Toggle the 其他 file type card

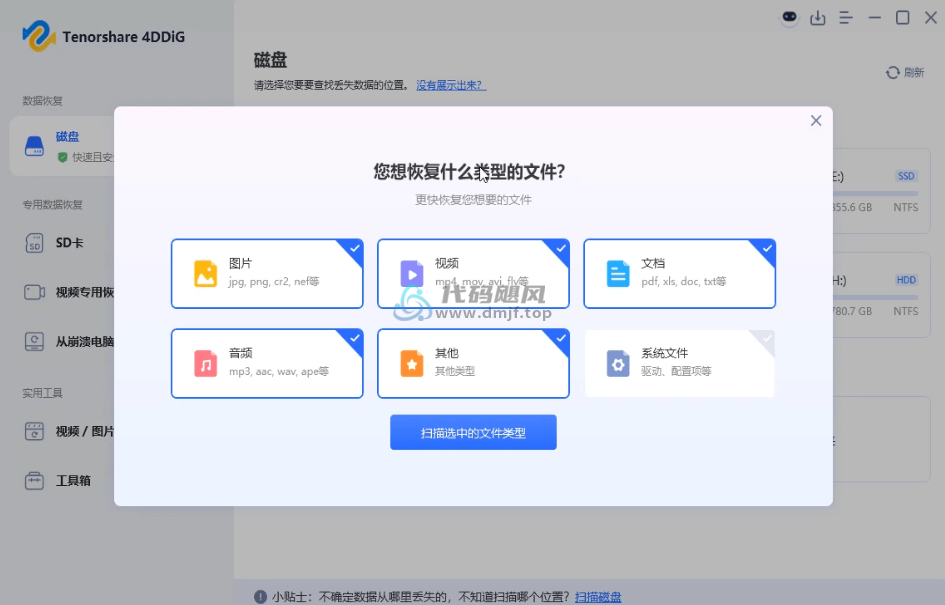[x=473, y=363]
